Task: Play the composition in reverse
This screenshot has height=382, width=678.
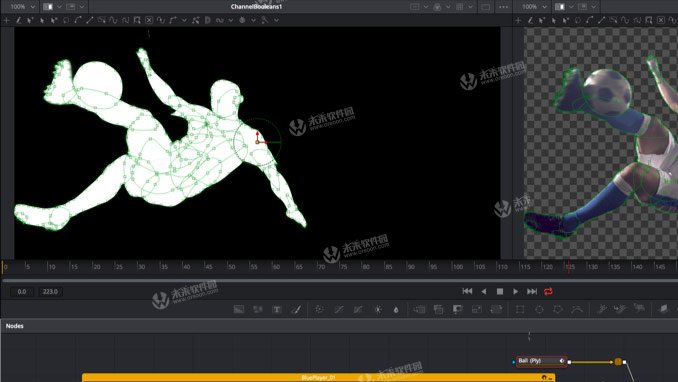Action: (x=484, y=291)
